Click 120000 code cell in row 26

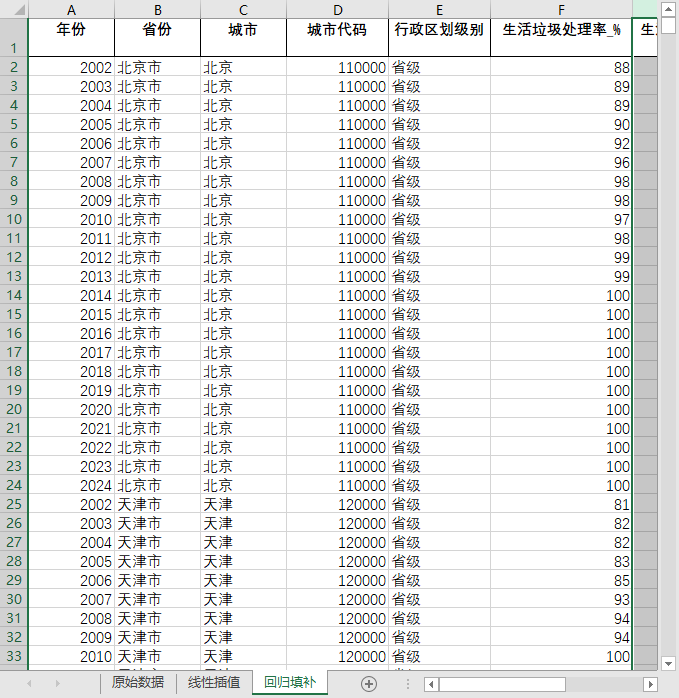tap(337, 523)
